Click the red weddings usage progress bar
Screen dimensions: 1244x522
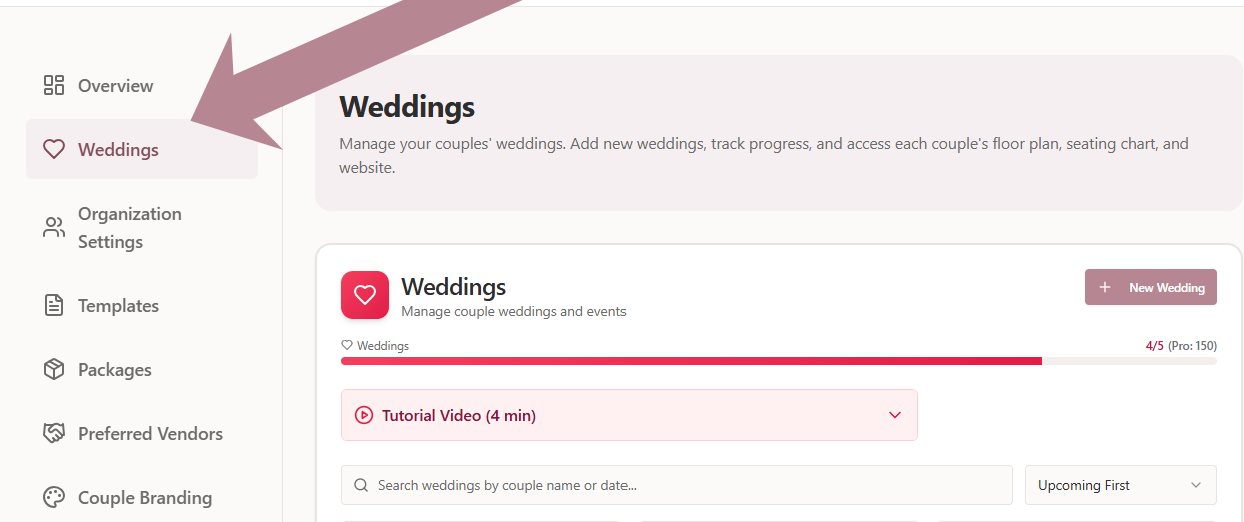coord(690,361)
